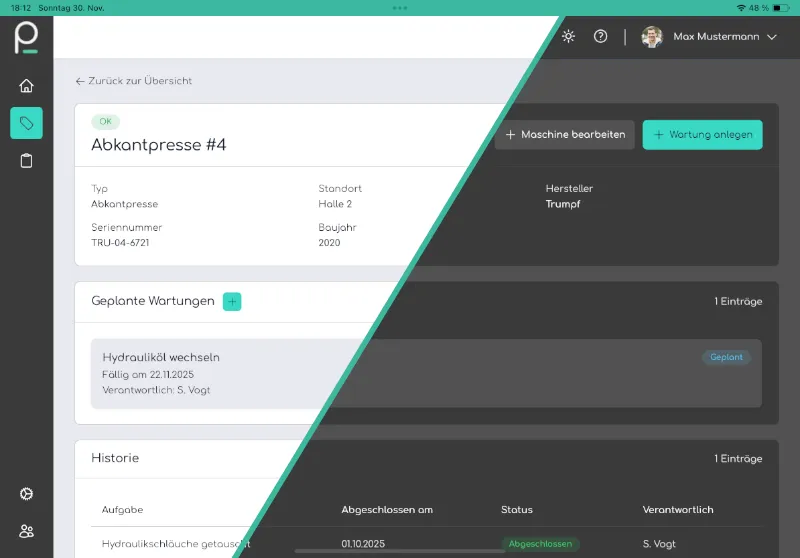This screenshot has height=558, width=800.
Task: Toggle light mode via sun icon
Action: coord(568,36)
